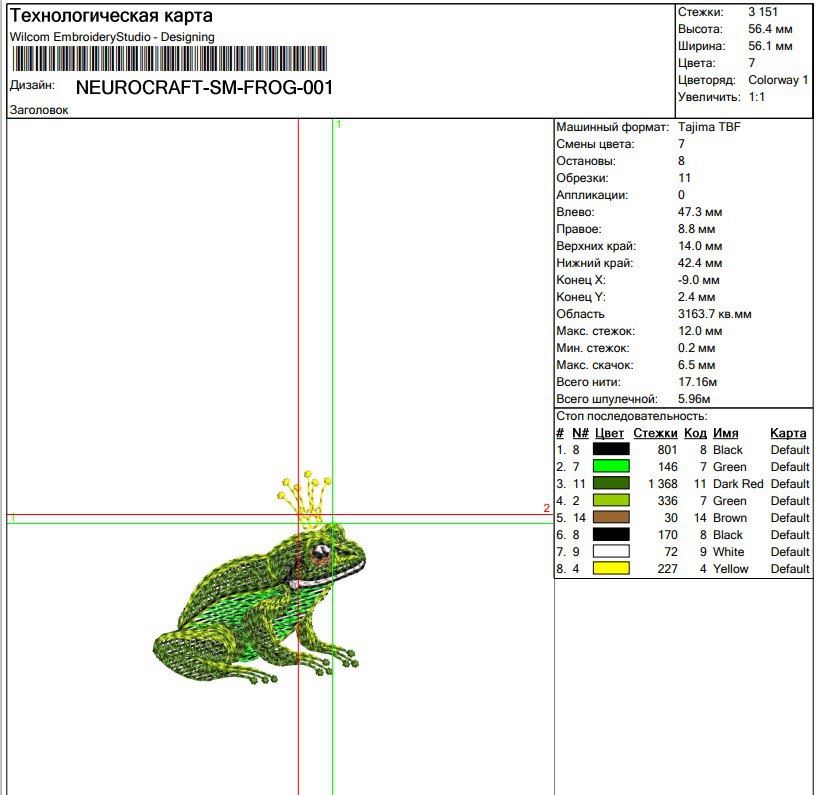Screen dimensions: 818x795
Task: Click the bright green swatch in row 2
Action: click(x=611, y=466)
